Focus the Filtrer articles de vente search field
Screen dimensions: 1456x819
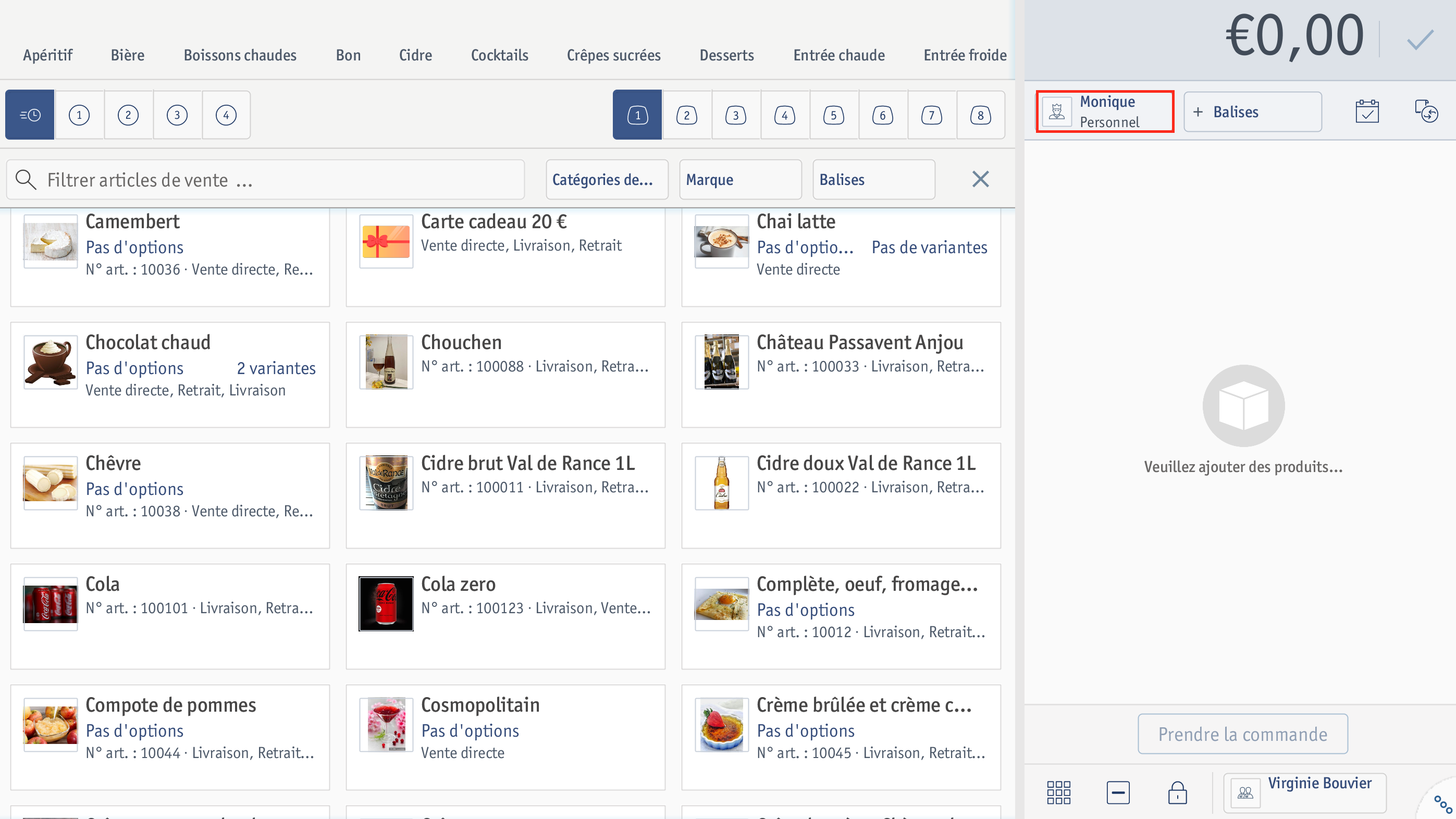click(266, 179)
